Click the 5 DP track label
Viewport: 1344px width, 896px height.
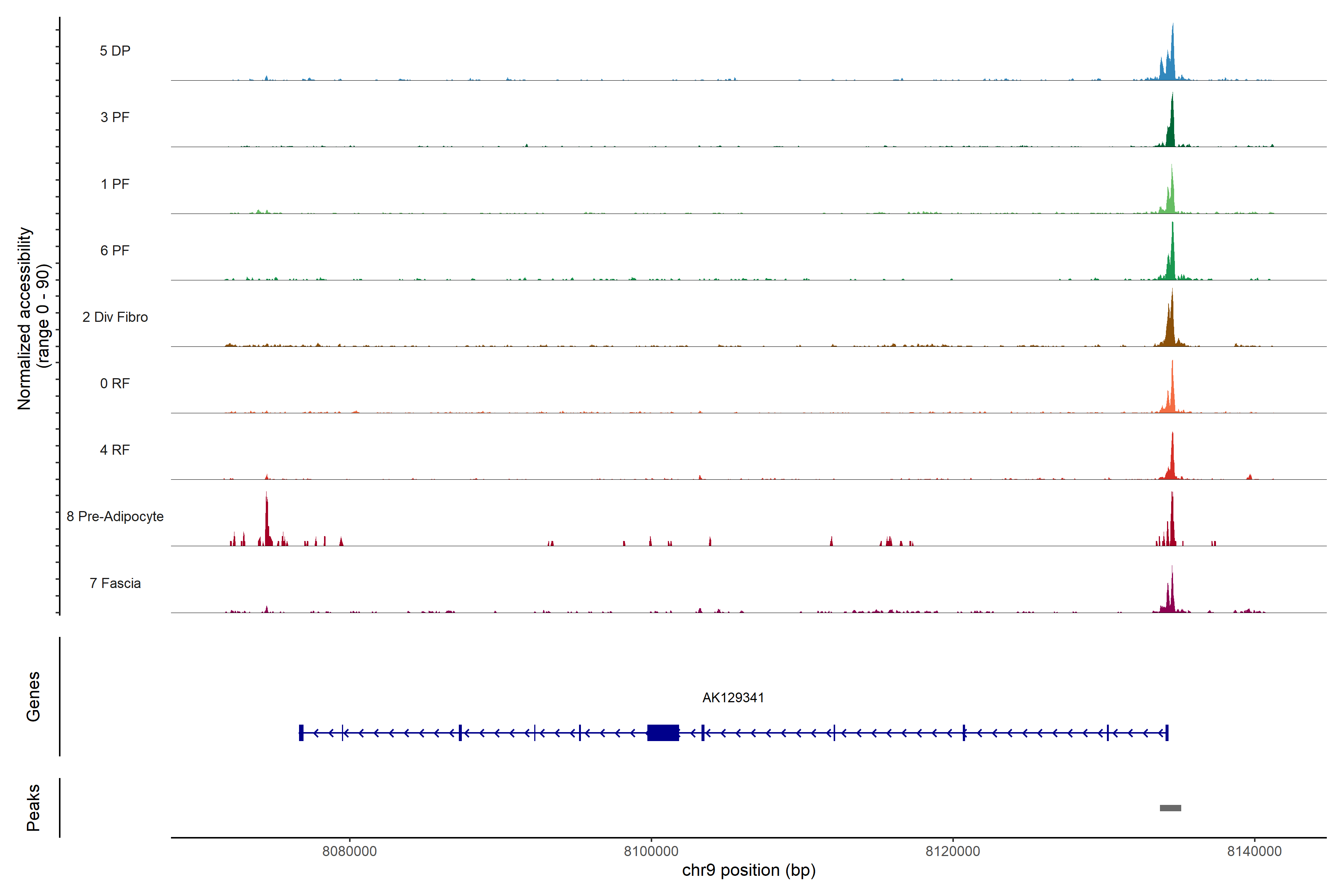pyautogui.click(x=115, y=51)
